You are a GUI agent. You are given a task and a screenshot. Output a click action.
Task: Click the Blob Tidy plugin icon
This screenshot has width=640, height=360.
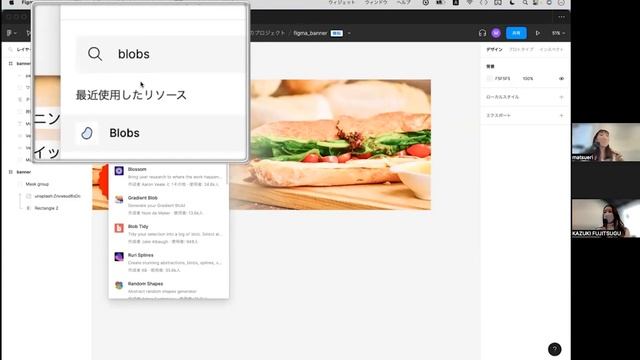click(x=119, y=228)
